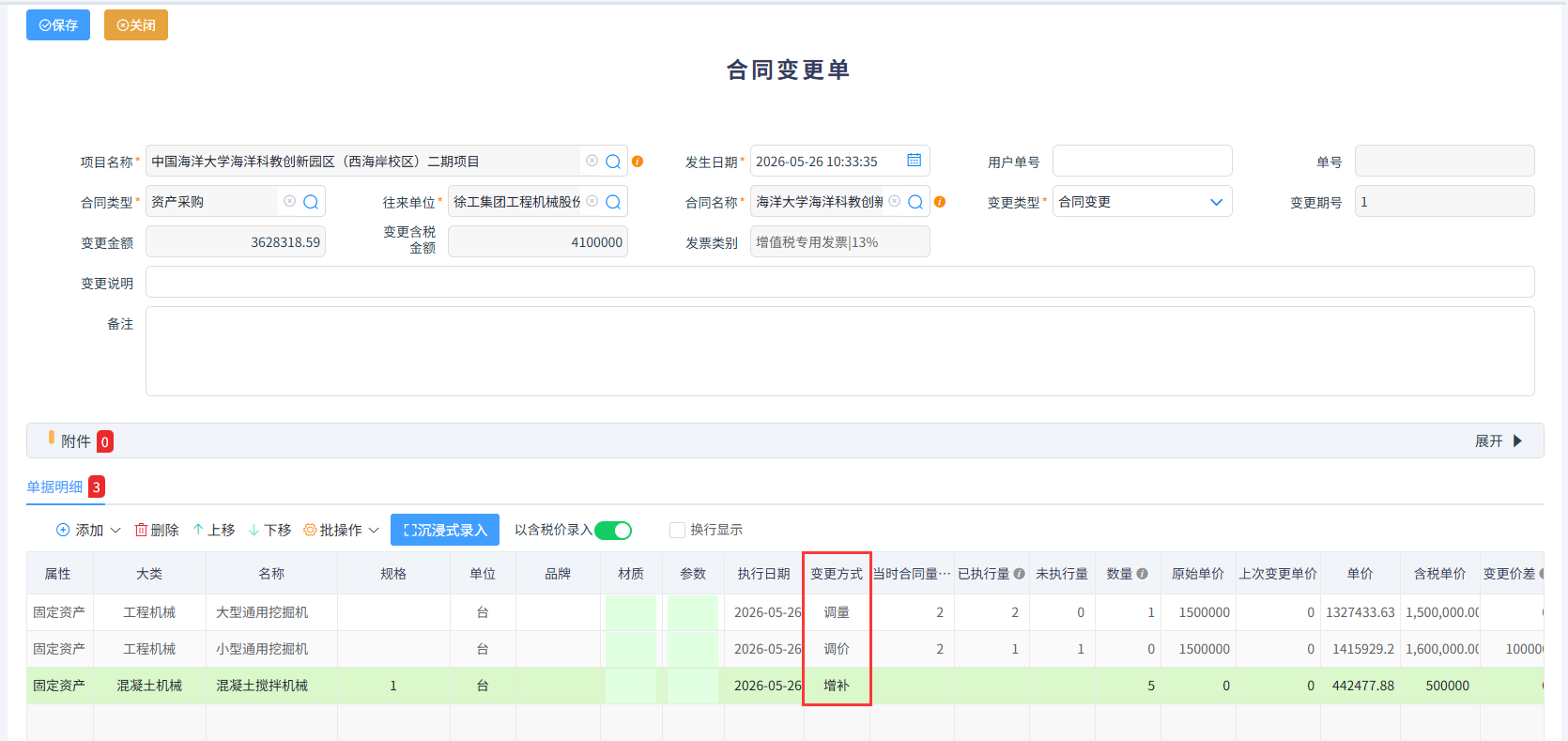Open the 往来单位 search lookup
The height and width of the screenshot is (741, 1568).
click(x=613, y=202)
